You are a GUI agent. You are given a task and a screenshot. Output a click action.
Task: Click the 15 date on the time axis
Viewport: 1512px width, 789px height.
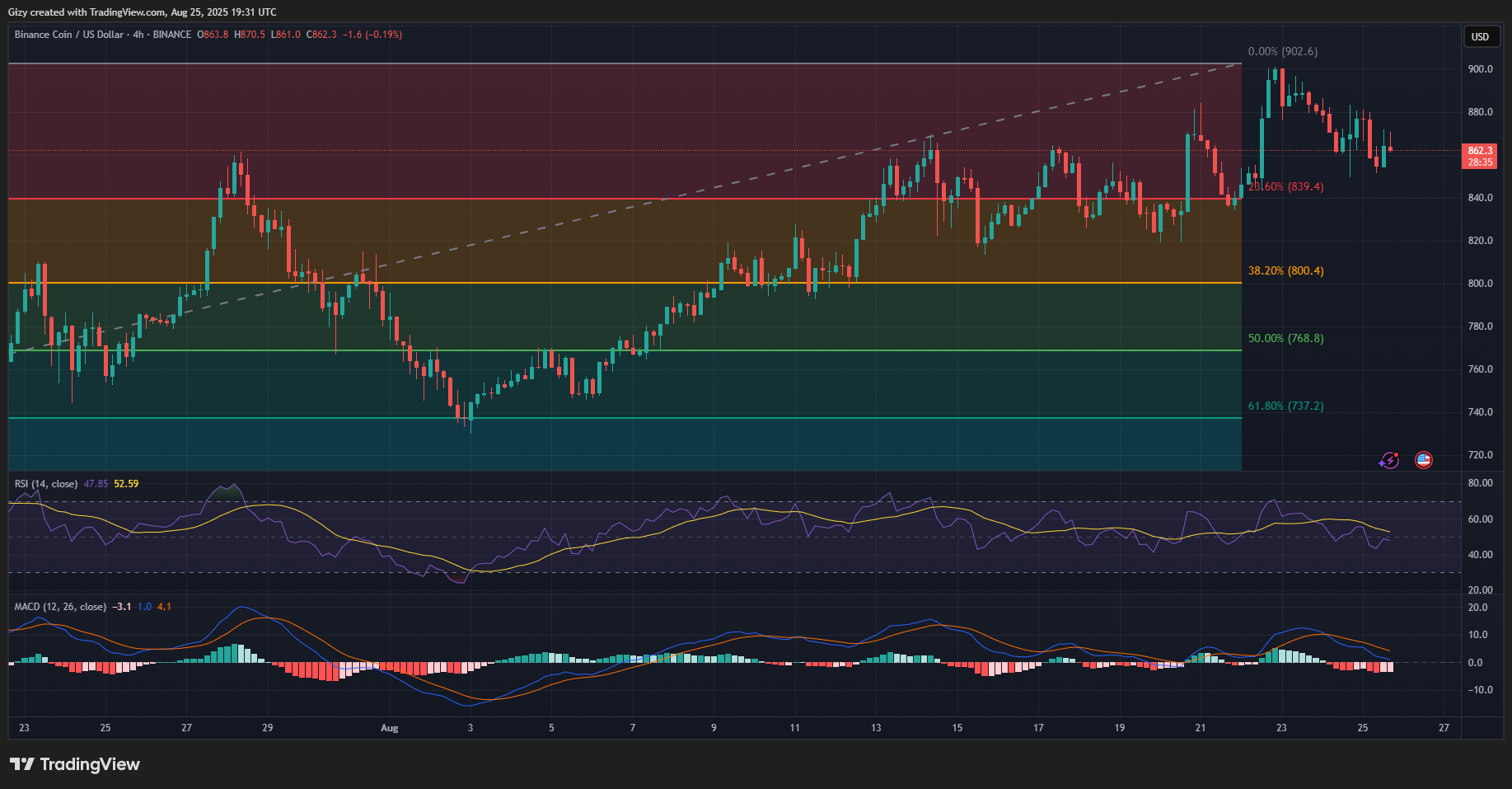pyautogui.click(x=957, y=728)
